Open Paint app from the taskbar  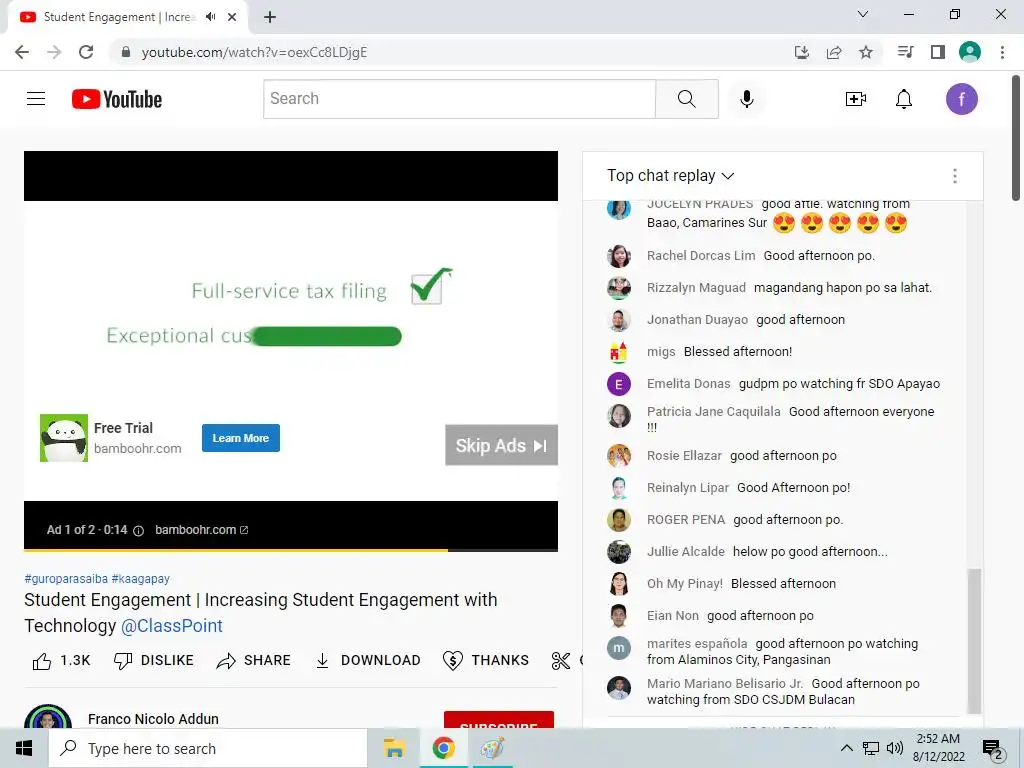[492, 748]
